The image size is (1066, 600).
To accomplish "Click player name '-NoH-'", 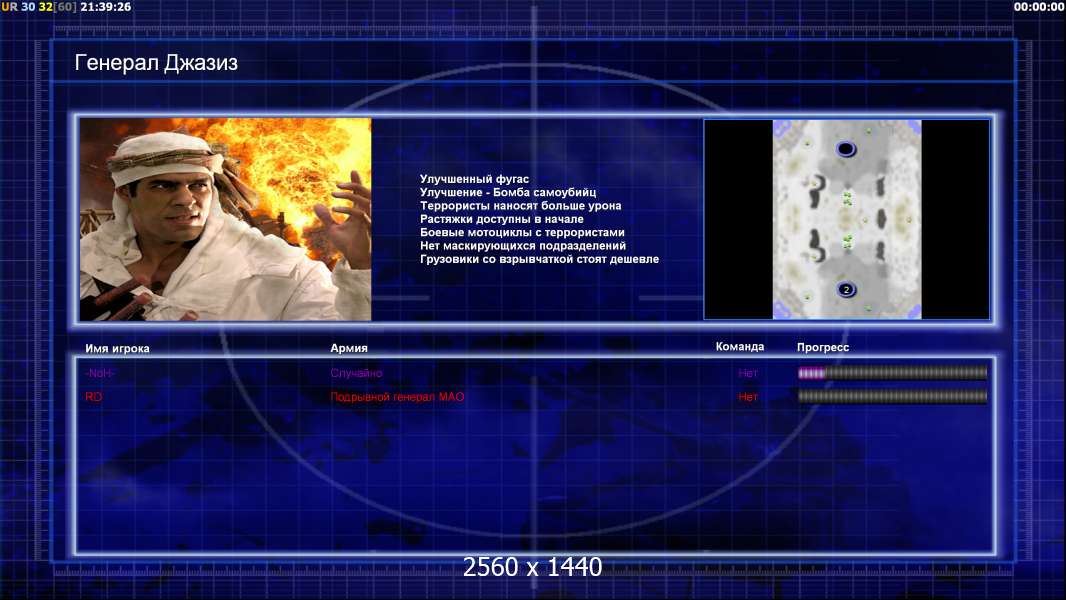I will (x=100, y=373).
